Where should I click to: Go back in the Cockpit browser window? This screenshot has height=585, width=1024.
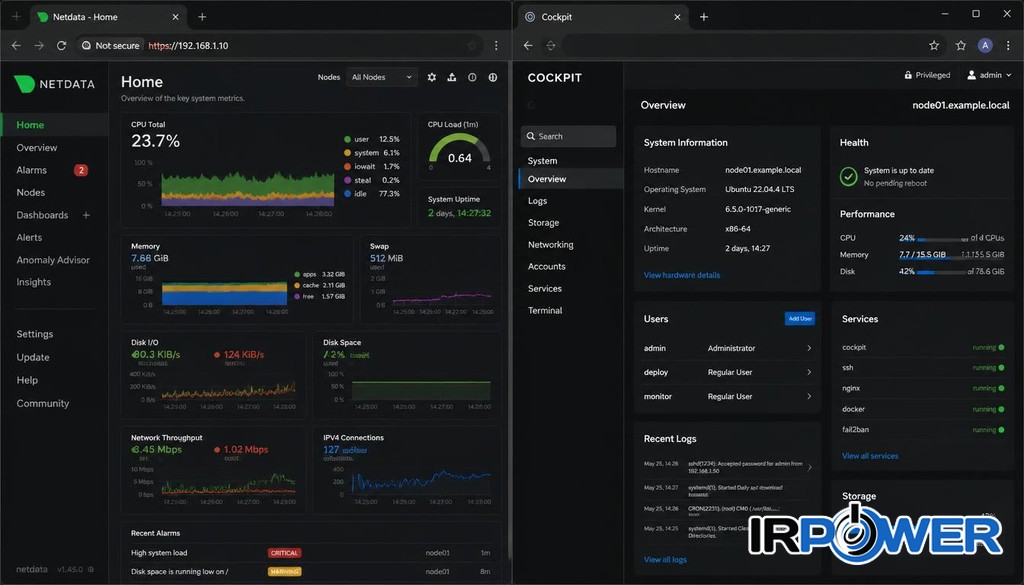[528, 46]
